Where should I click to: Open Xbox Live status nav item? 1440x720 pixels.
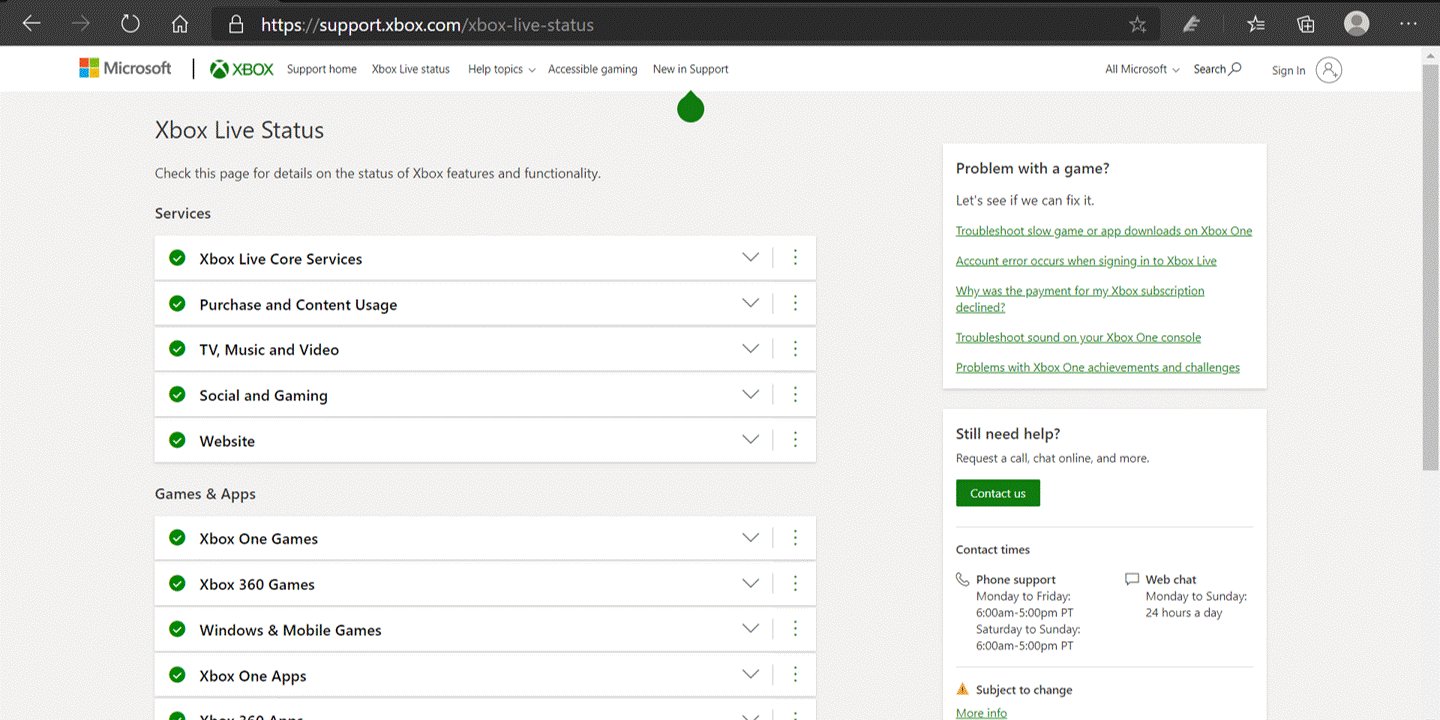pyautogui.click(x=411, y=70)
